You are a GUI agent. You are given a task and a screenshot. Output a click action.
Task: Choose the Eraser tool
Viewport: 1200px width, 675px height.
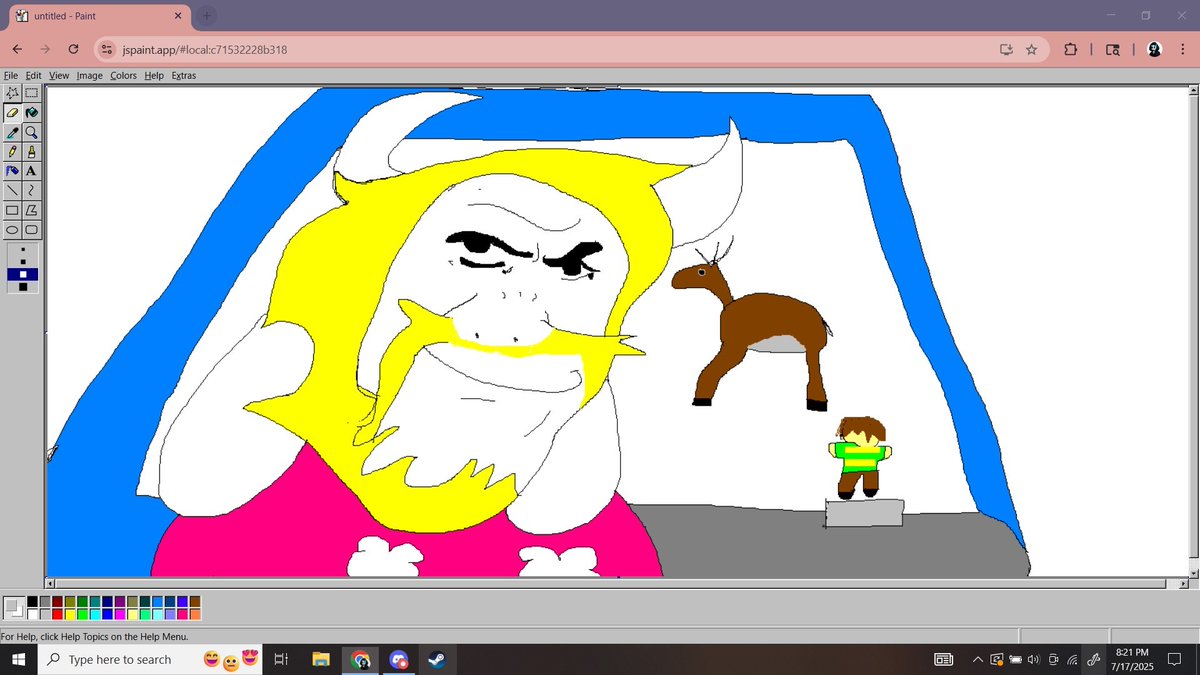click(13, 113)
